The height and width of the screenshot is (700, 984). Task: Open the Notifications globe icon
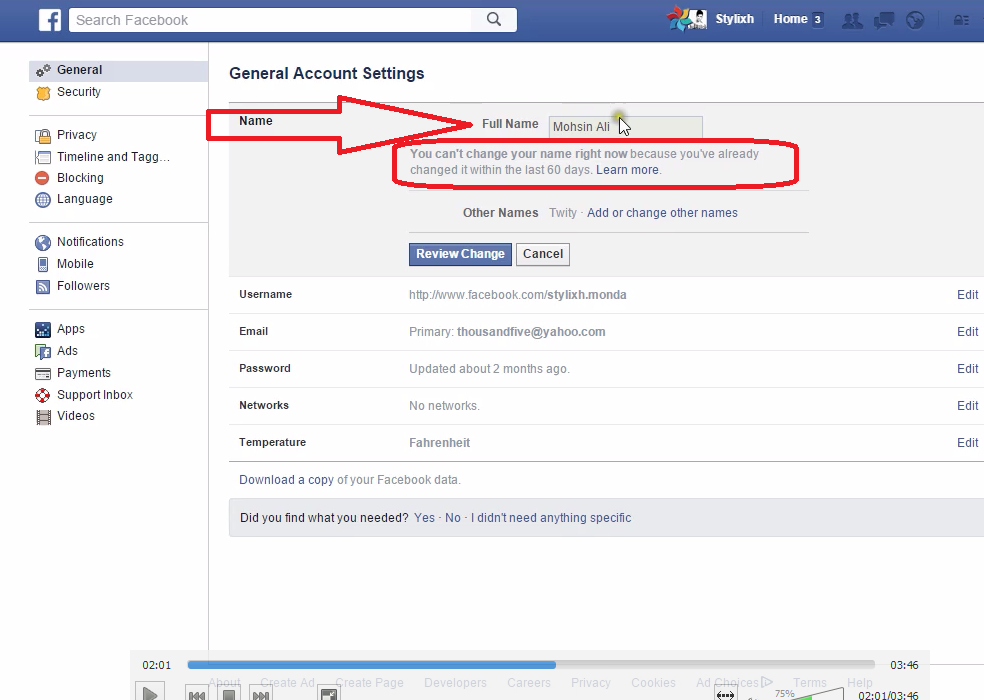tap(916, 21)
